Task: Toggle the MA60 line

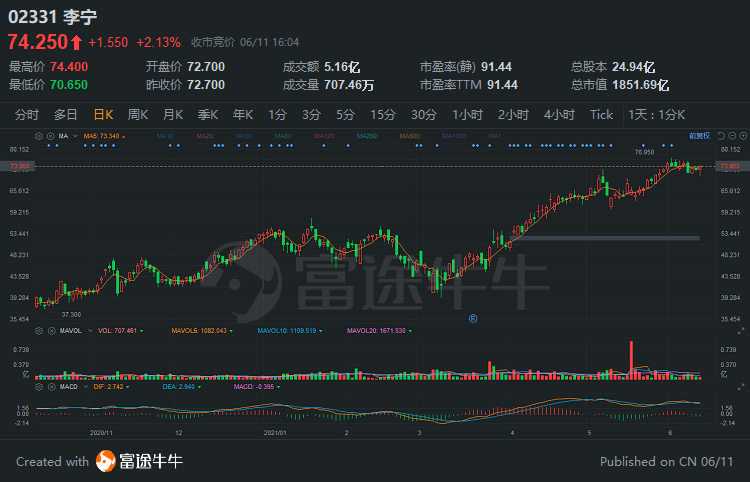Action: coord(283,136)
